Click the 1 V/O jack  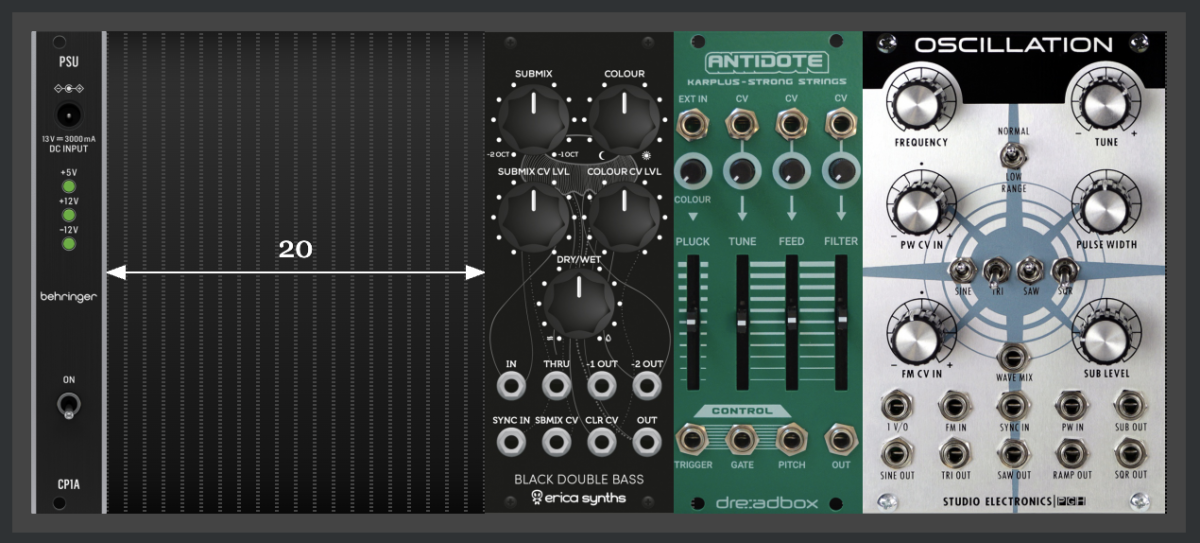[895, 405]
